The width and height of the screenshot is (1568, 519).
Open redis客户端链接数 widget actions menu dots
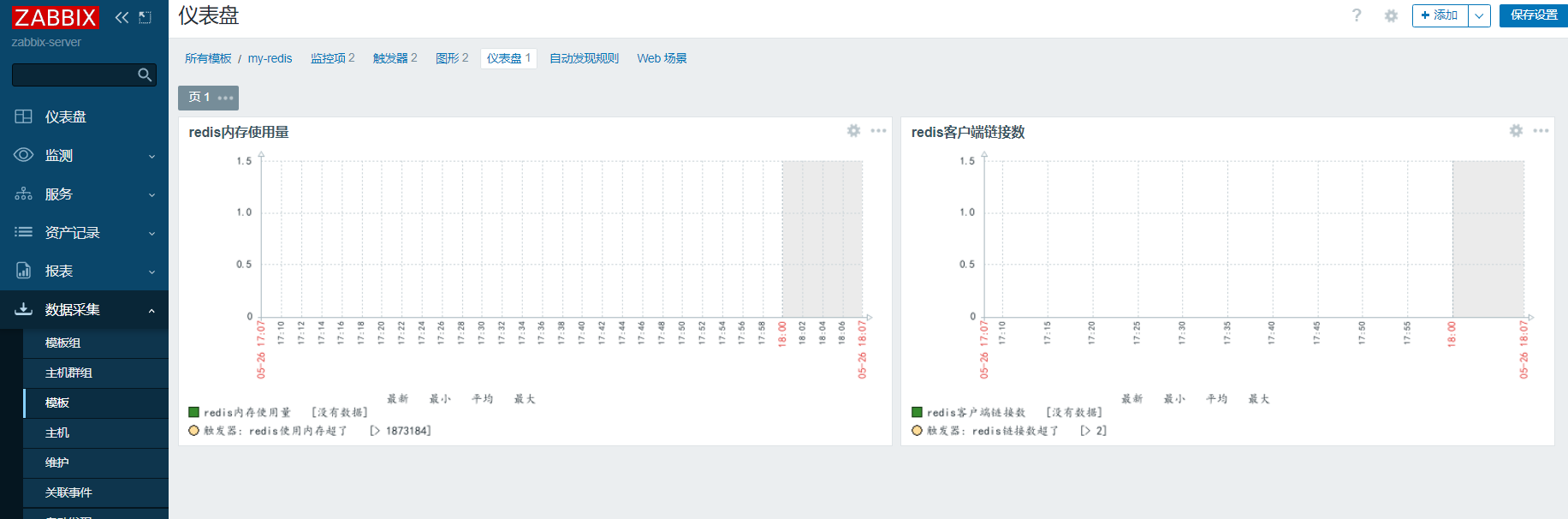point(1541,131)
